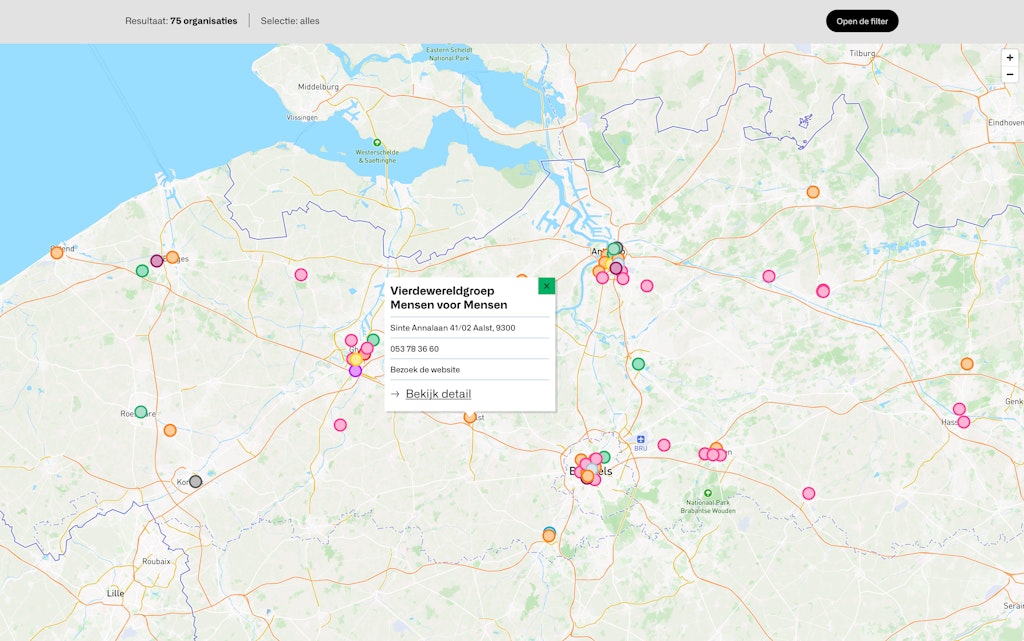Click the Westerschelde & Saeftinghe park icon

[x=377, y=142]
